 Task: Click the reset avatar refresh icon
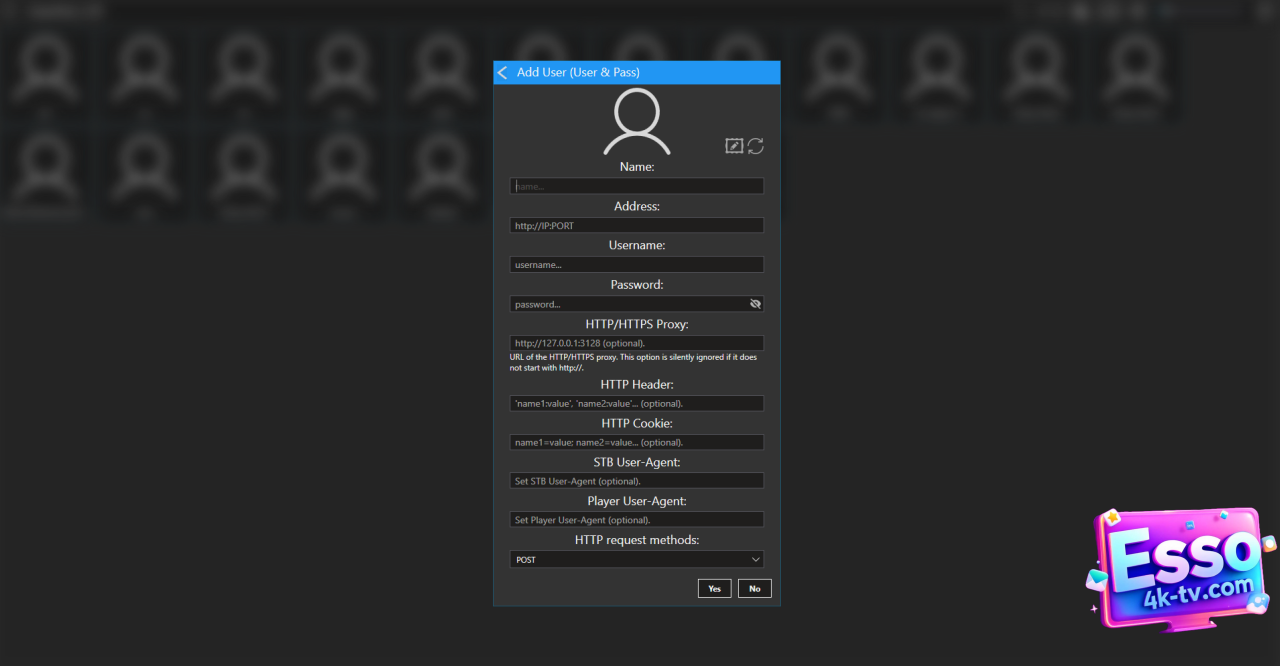pyautogui.click(x=756, y=146)
